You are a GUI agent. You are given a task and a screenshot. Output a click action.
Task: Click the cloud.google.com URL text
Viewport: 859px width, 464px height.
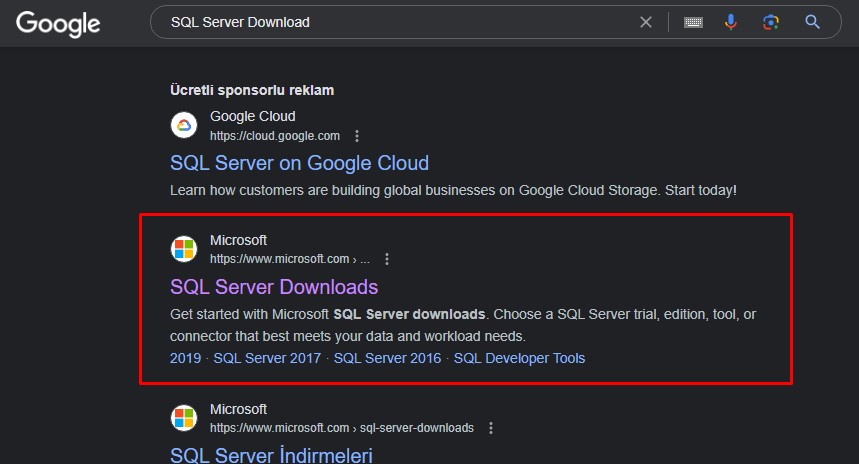pyautogui.click(x=274, y=136)
